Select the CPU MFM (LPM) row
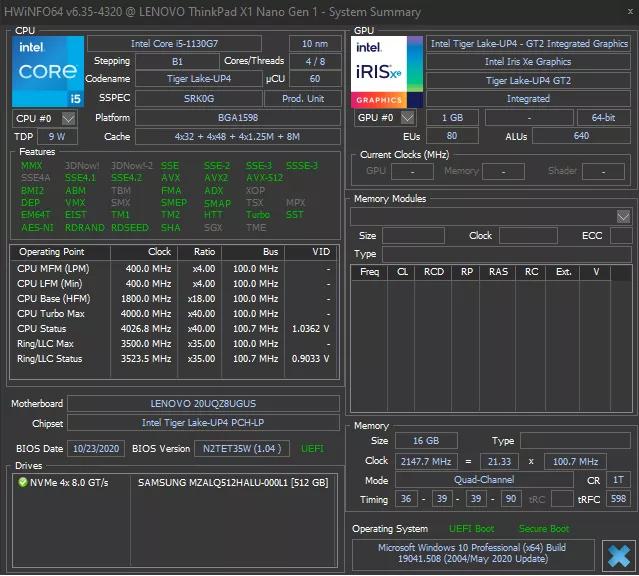The height and width of the screenshot is (576, 639). tap(174, 269)
